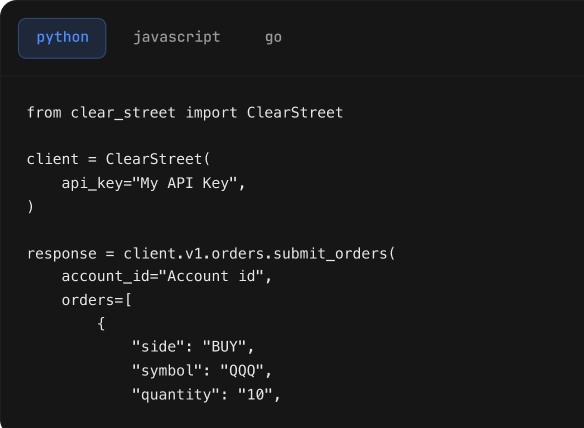The height and width of the screenshot is (428, 584).
Task: Click the "symbol": "QQQ" line
Action: (x=202, y=371)
